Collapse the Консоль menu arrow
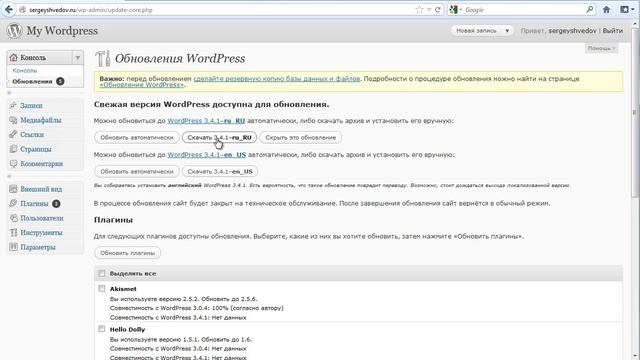Screen dimensions: 640x360 click(x=78, y=58)
